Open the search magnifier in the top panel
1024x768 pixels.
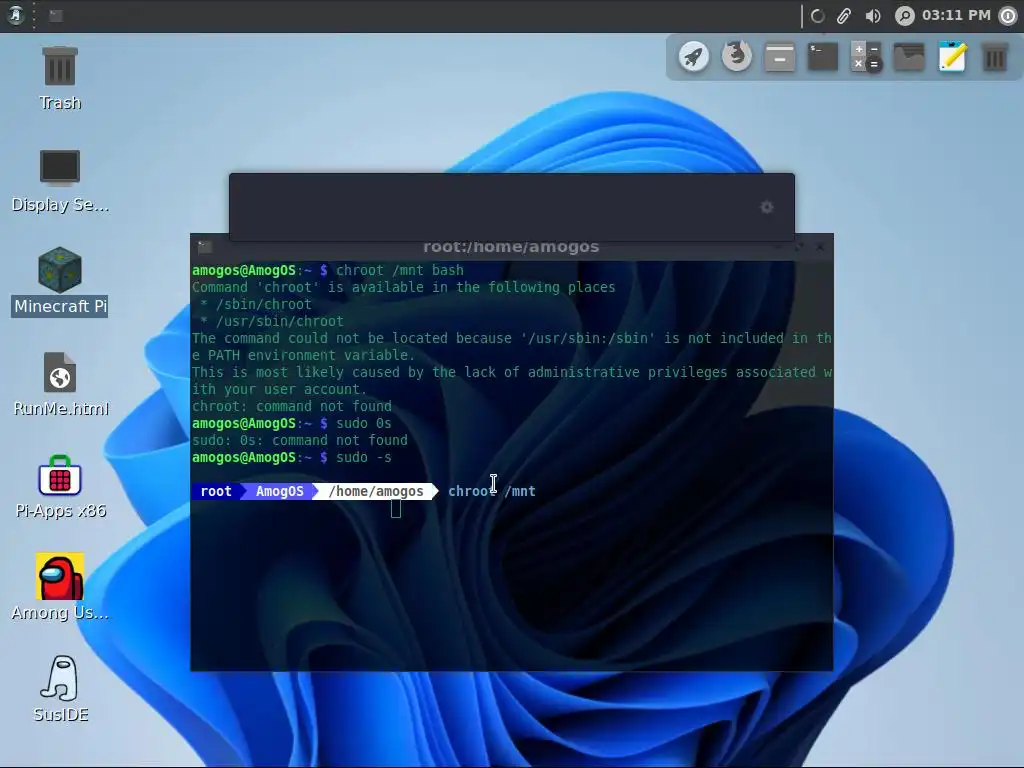[904, 16]
